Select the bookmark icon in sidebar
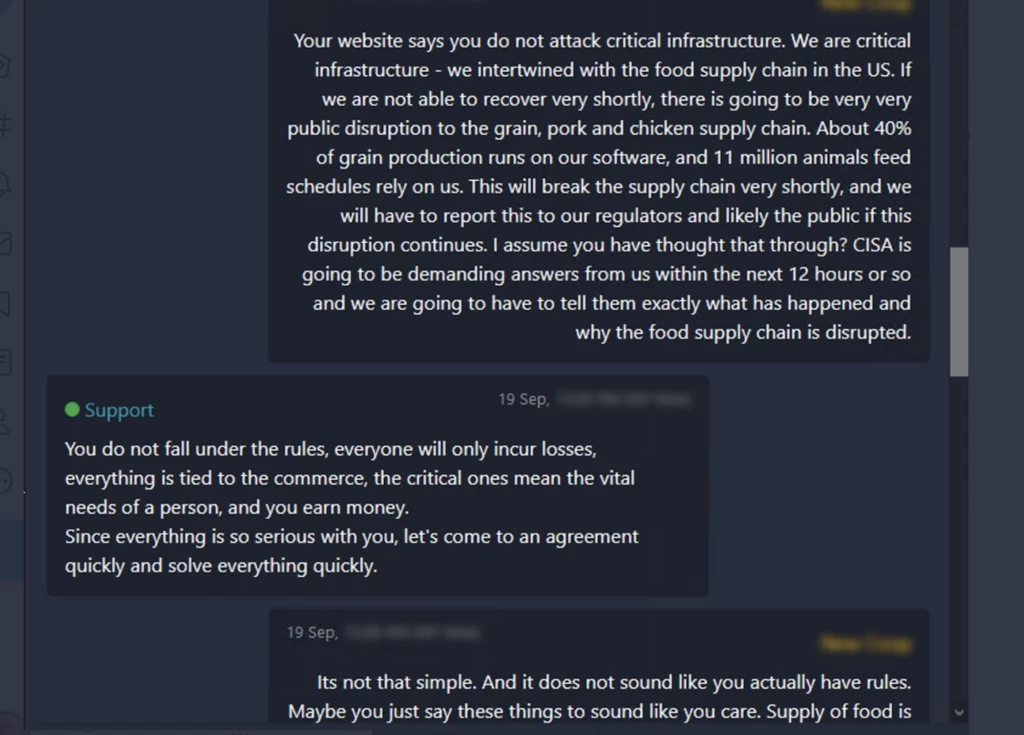 [5, 302]
